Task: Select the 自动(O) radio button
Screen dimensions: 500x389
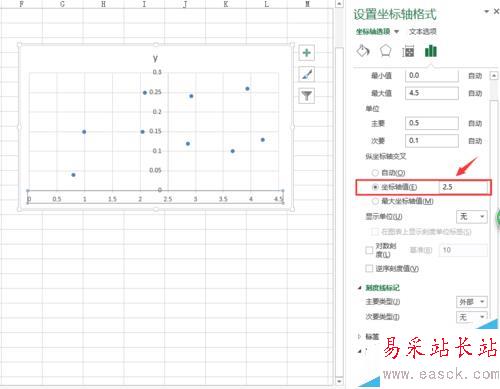Action: pyautogui.click(x=375, y=173)
